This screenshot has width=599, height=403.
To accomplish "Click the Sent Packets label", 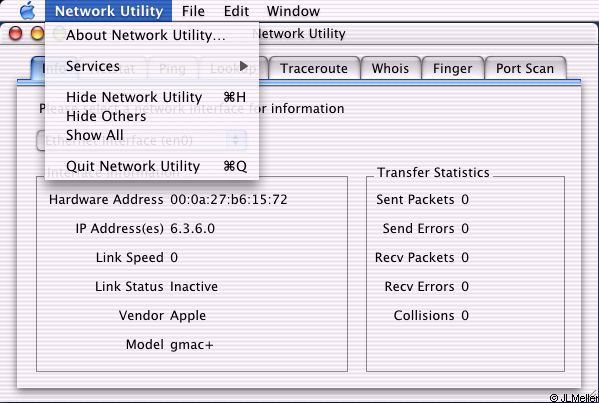I will [415, 199].
